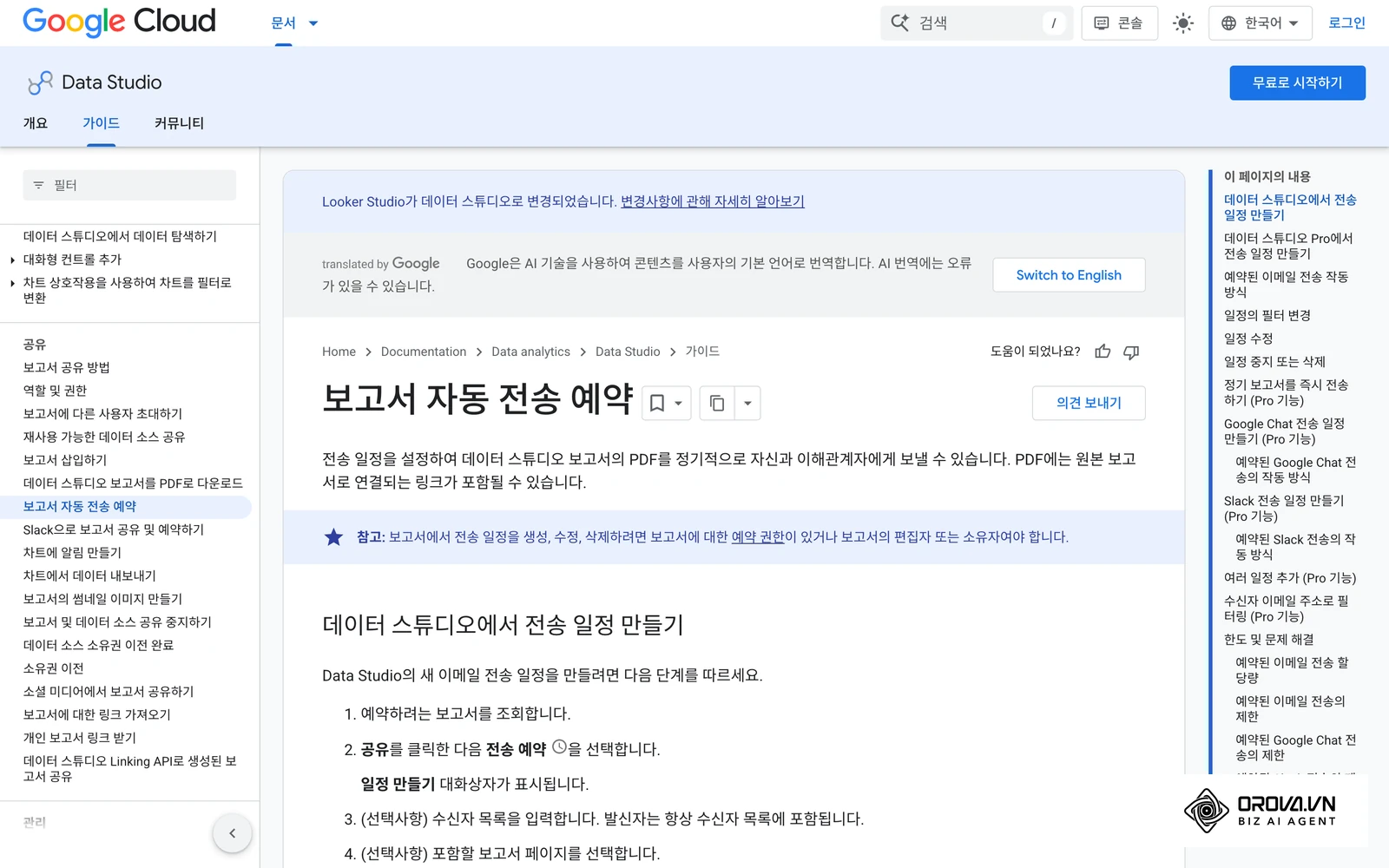Open dropdown arrow next to copy icon

[747, 404]
